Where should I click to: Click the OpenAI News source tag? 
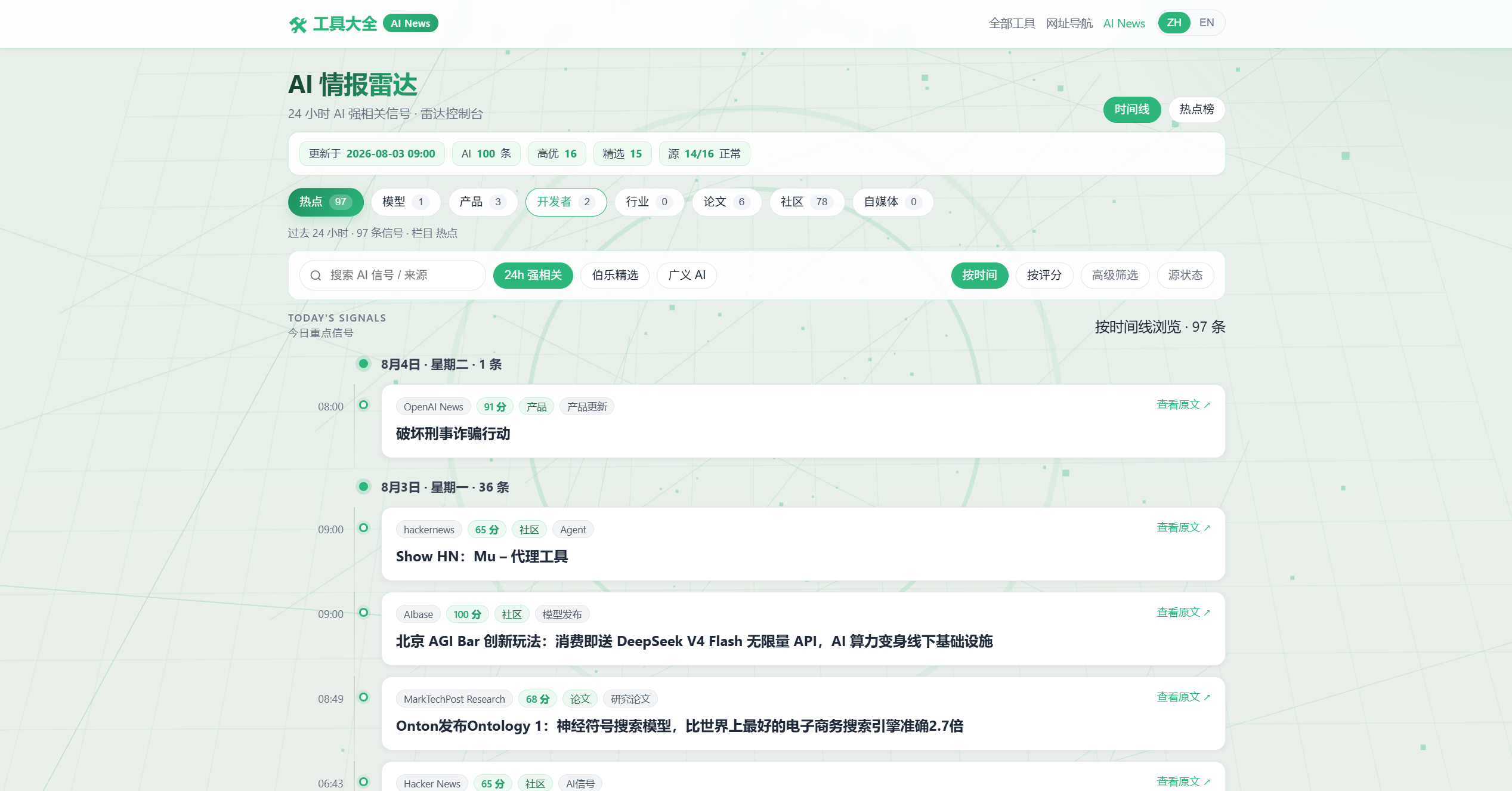click(434, 407)
